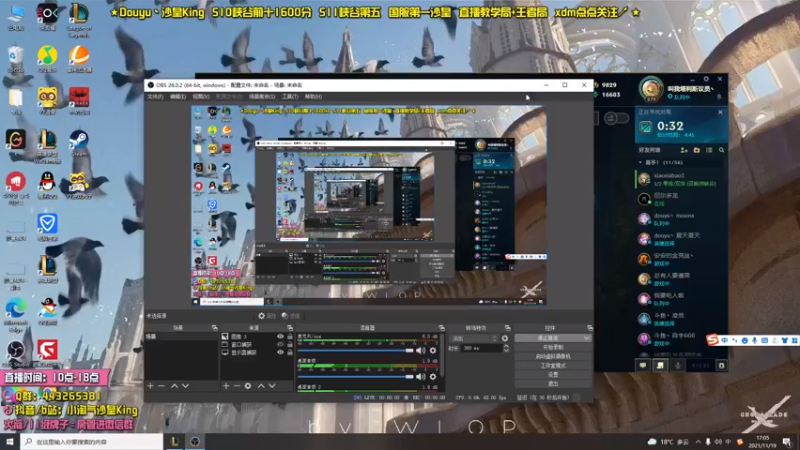Toggle lock on image 3 source

click(290, 337)
